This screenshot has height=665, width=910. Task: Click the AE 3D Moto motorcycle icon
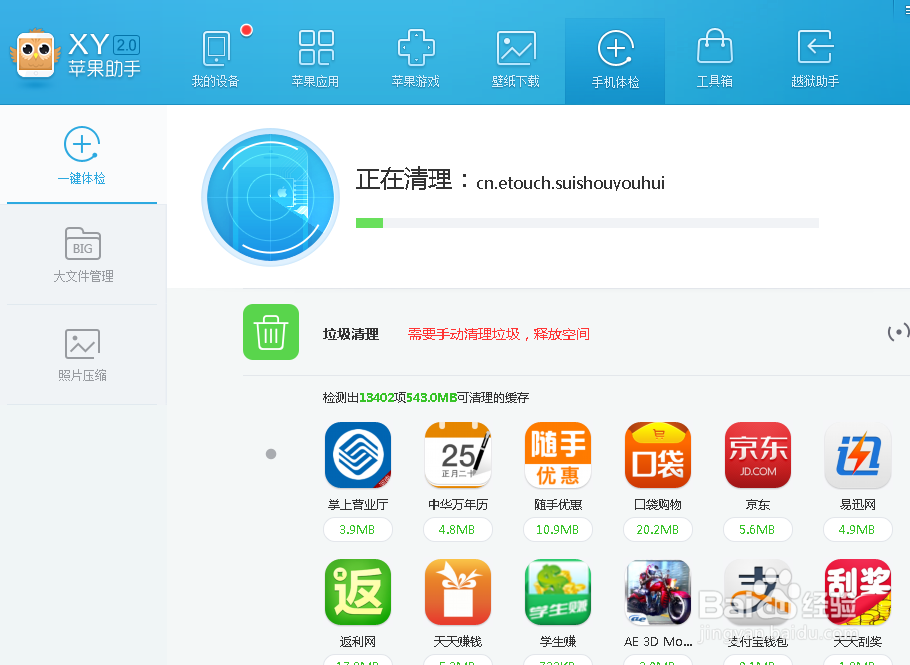(x=658, y=592)
